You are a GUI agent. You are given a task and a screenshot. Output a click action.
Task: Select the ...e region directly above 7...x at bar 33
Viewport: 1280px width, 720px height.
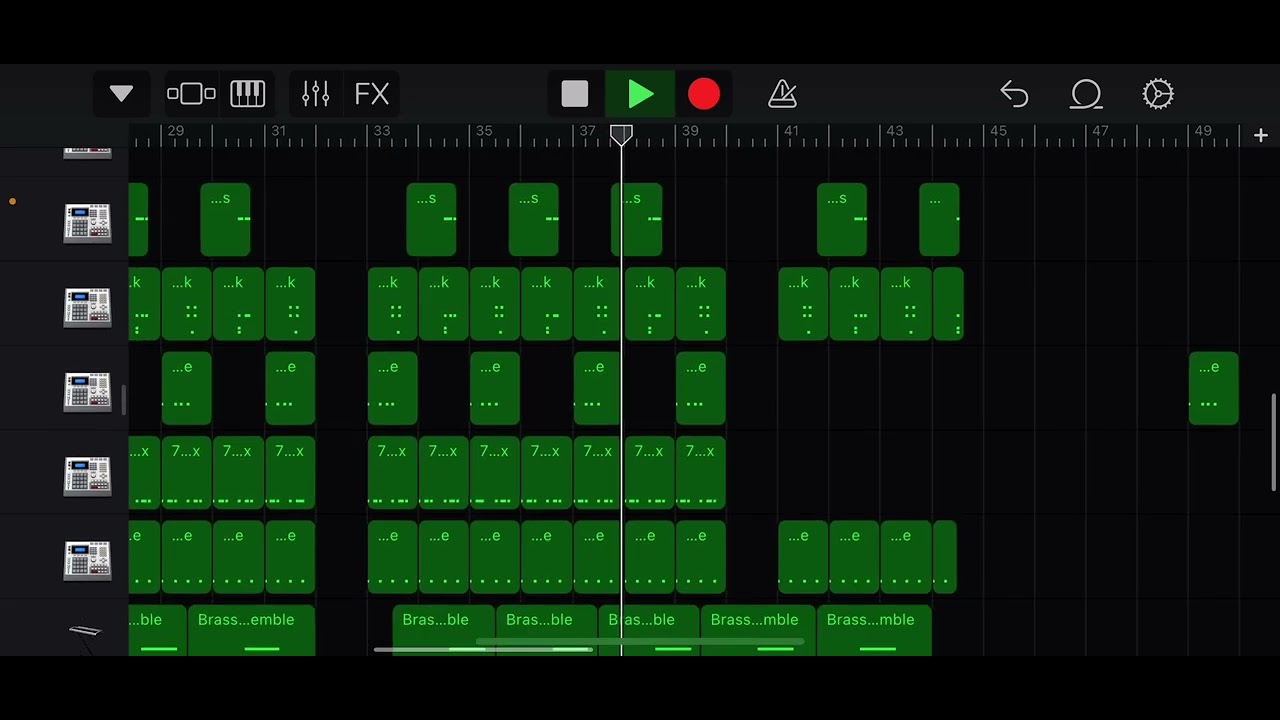click(x=392, y=388)
